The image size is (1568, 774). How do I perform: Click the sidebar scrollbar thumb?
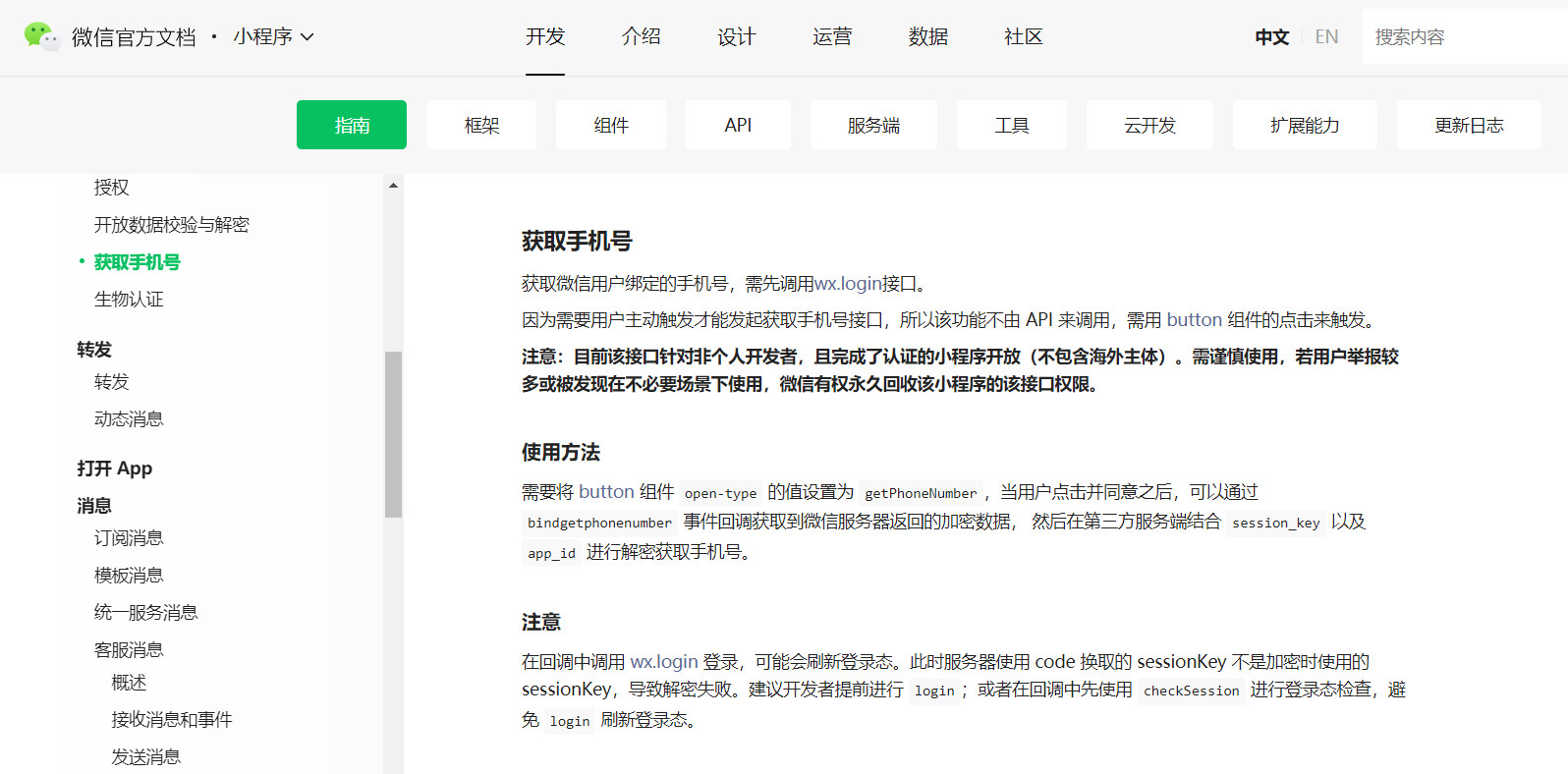(393, 434)
